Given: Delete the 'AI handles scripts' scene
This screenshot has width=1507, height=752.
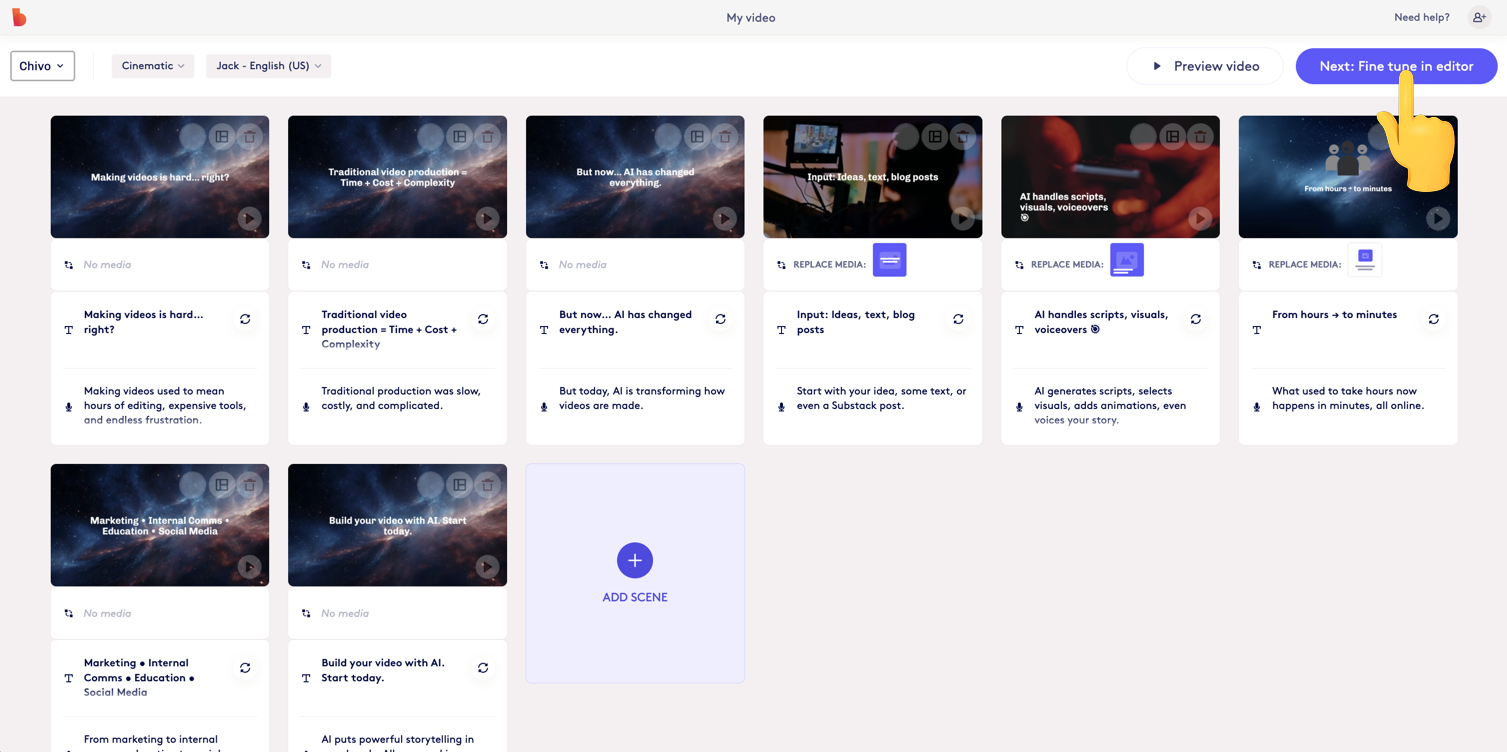Looking at the screenshot, I should point(1201,136).
